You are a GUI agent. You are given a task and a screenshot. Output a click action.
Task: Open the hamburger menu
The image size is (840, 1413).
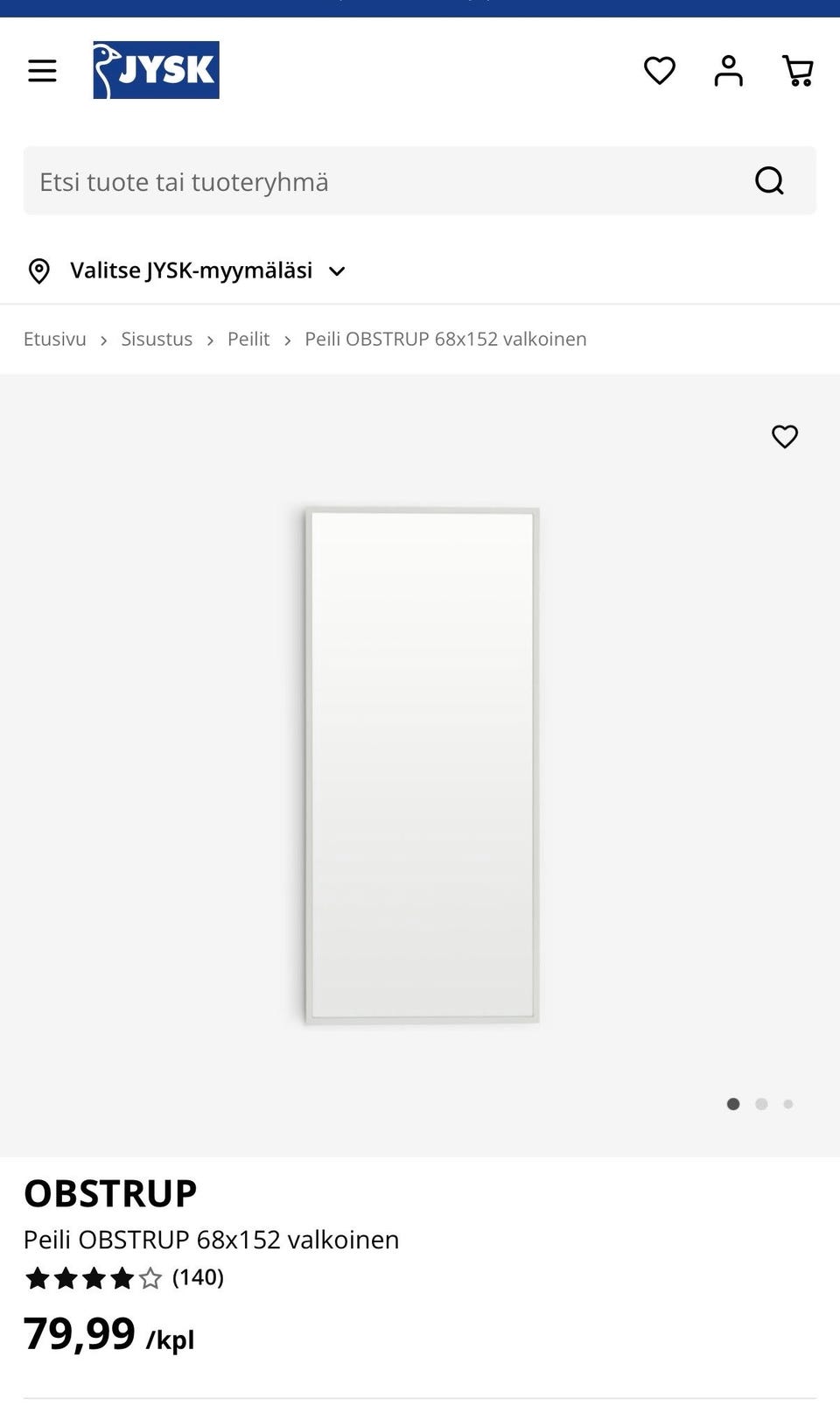click(x=42, y=71)
